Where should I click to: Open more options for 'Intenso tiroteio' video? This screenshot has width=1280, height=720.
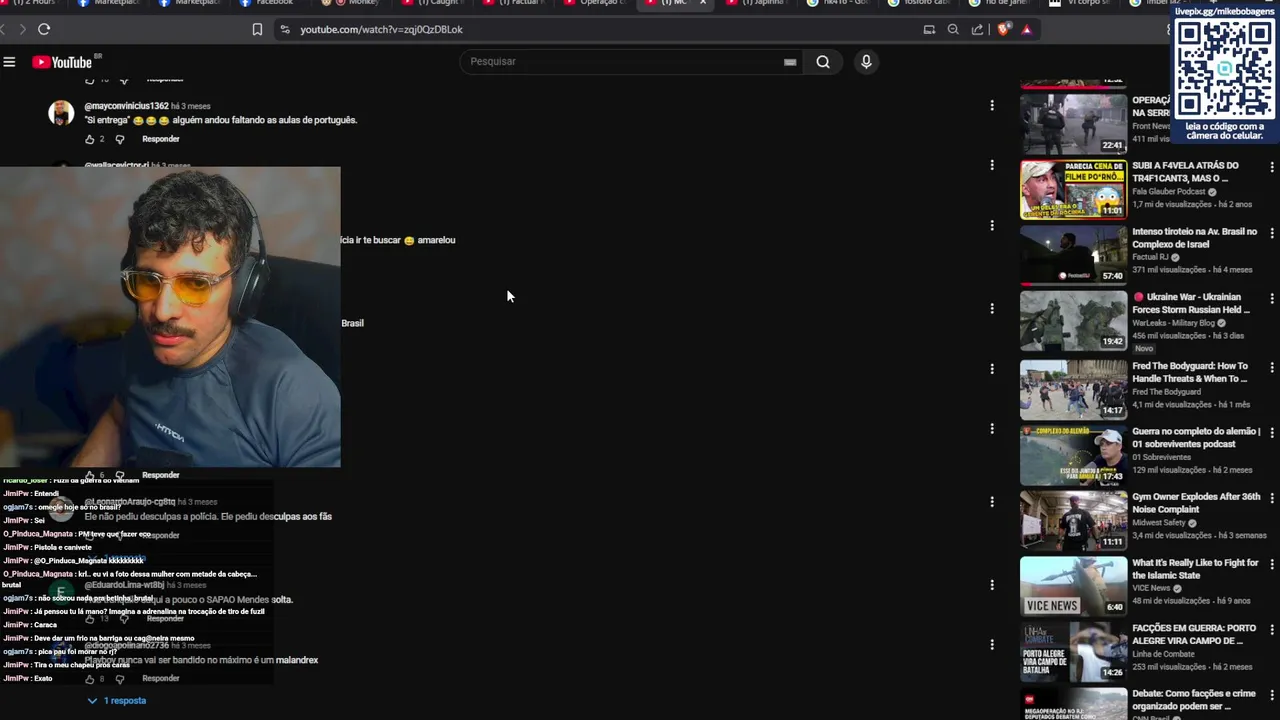tap(1272, 233)
